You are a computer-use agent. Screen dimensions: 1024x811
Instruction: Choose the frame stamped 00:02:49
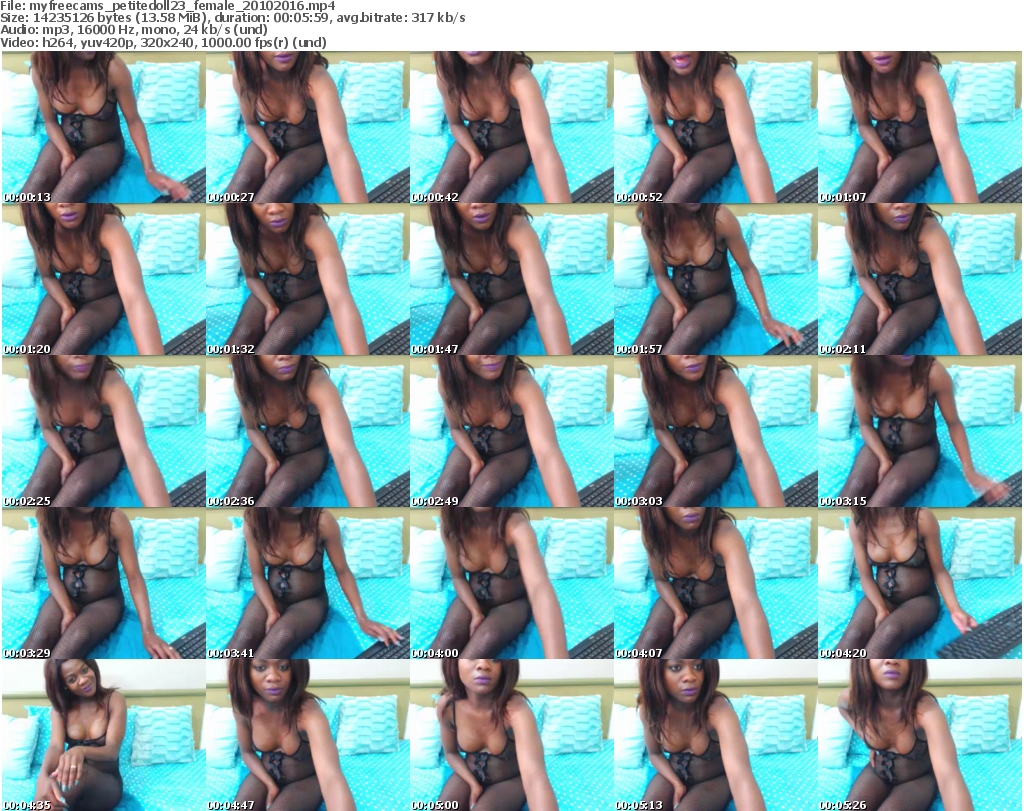tap(511, 432)
